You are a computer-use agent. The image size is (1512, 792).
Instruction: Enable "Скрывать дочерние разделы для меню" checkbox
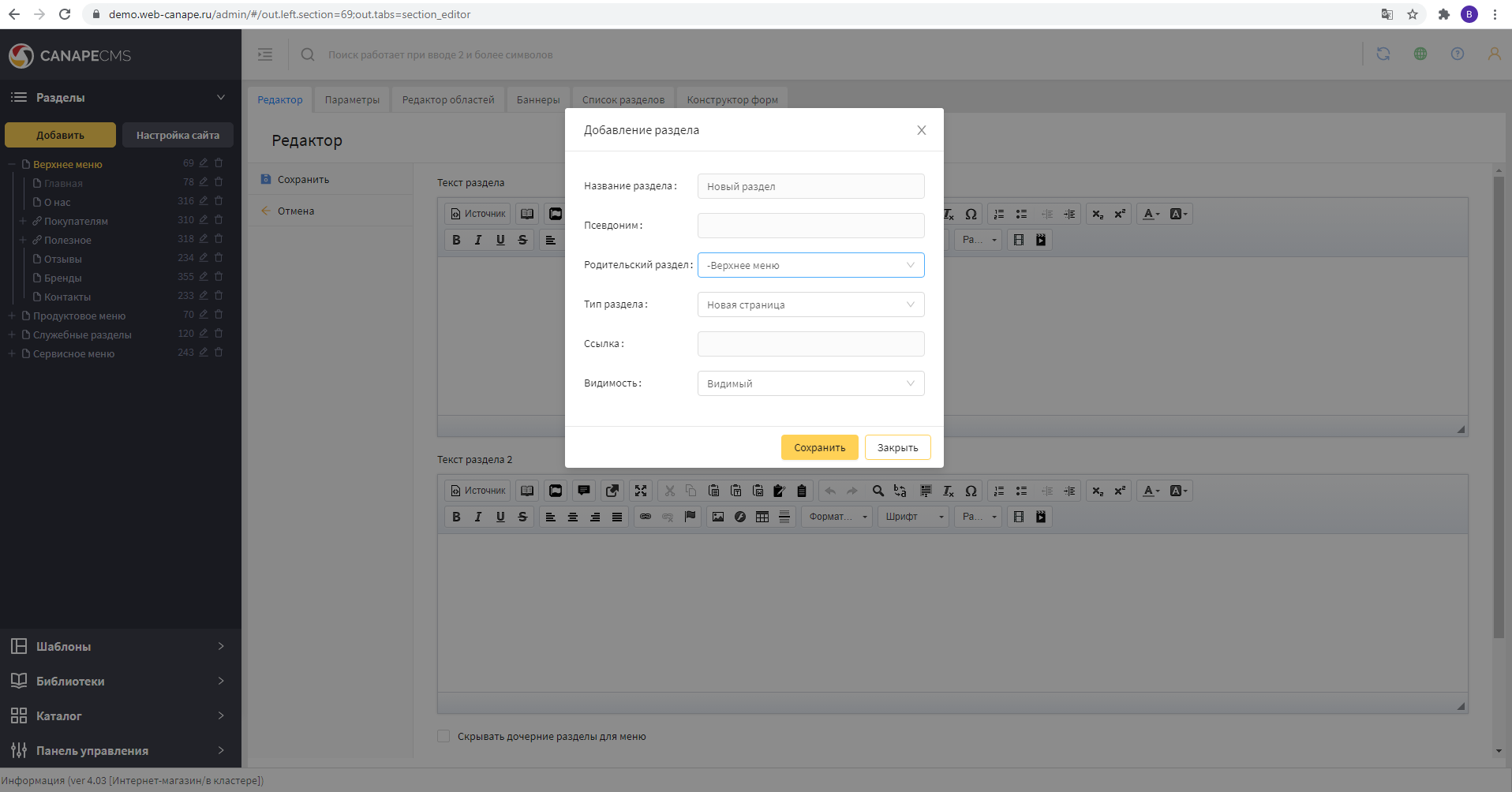pos(443,736)
